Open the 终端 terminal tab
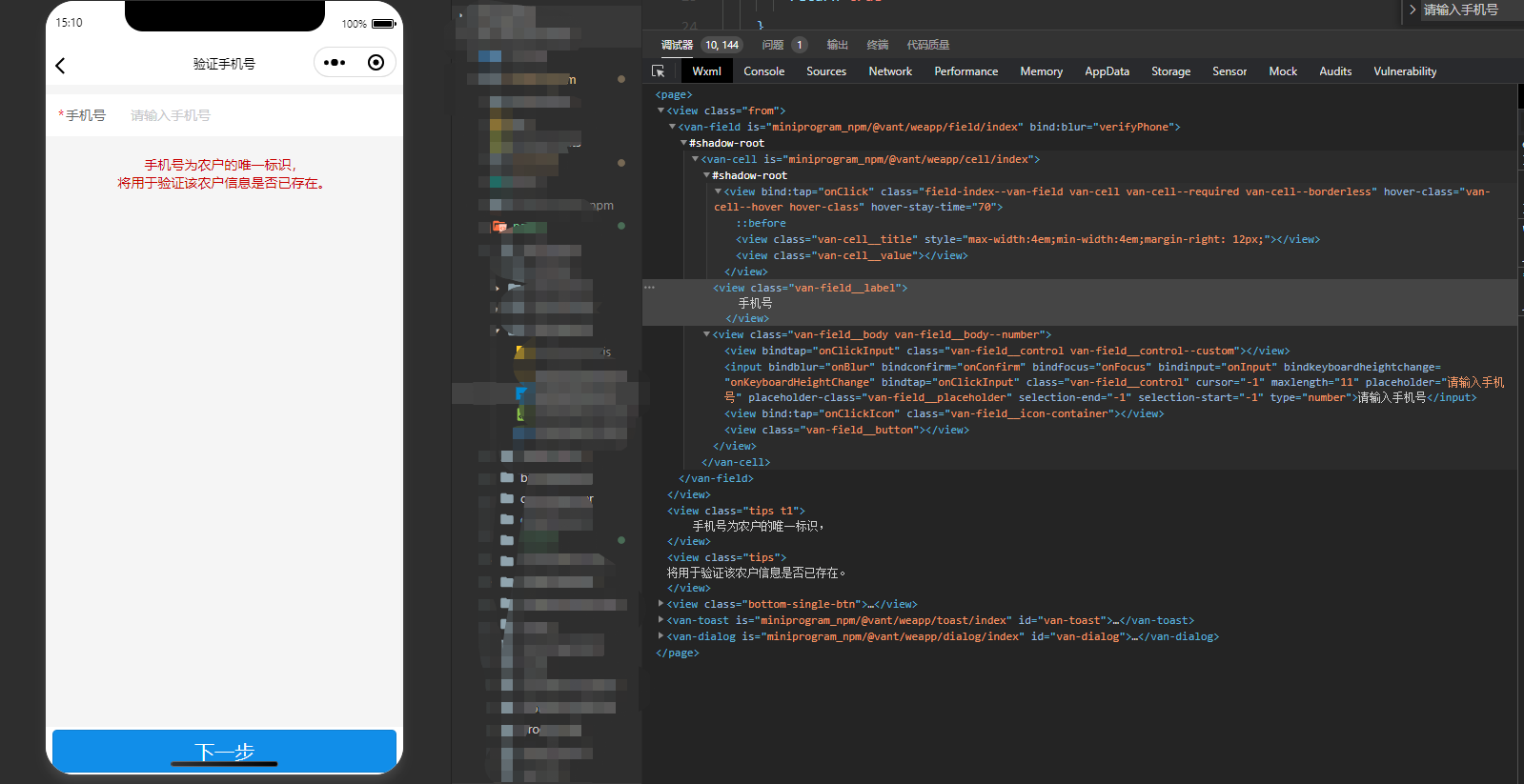1524x784 pixels. pos(878,45)
